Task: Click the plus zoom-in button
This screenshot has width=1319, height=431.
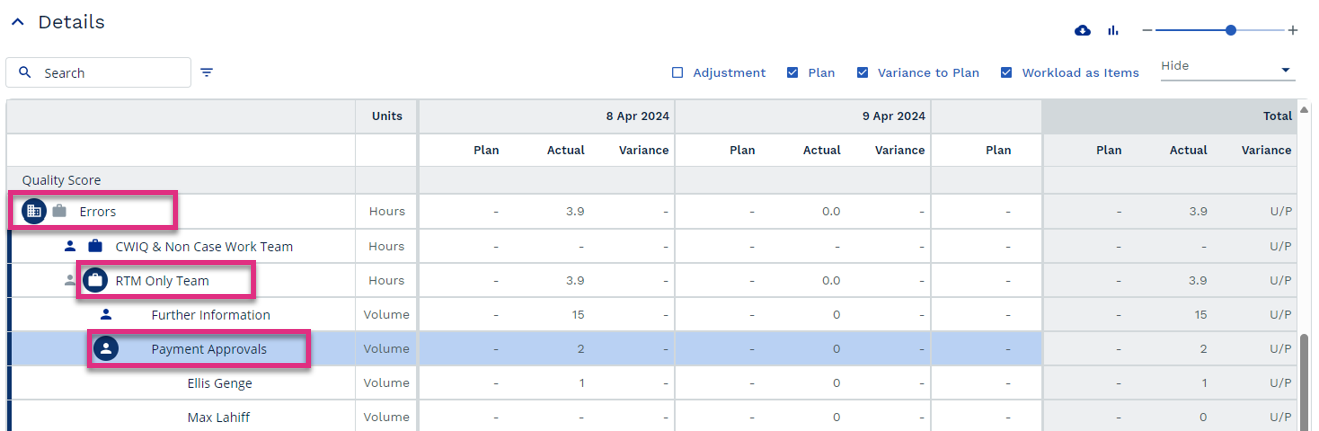Action: (x=1292, y=31)
